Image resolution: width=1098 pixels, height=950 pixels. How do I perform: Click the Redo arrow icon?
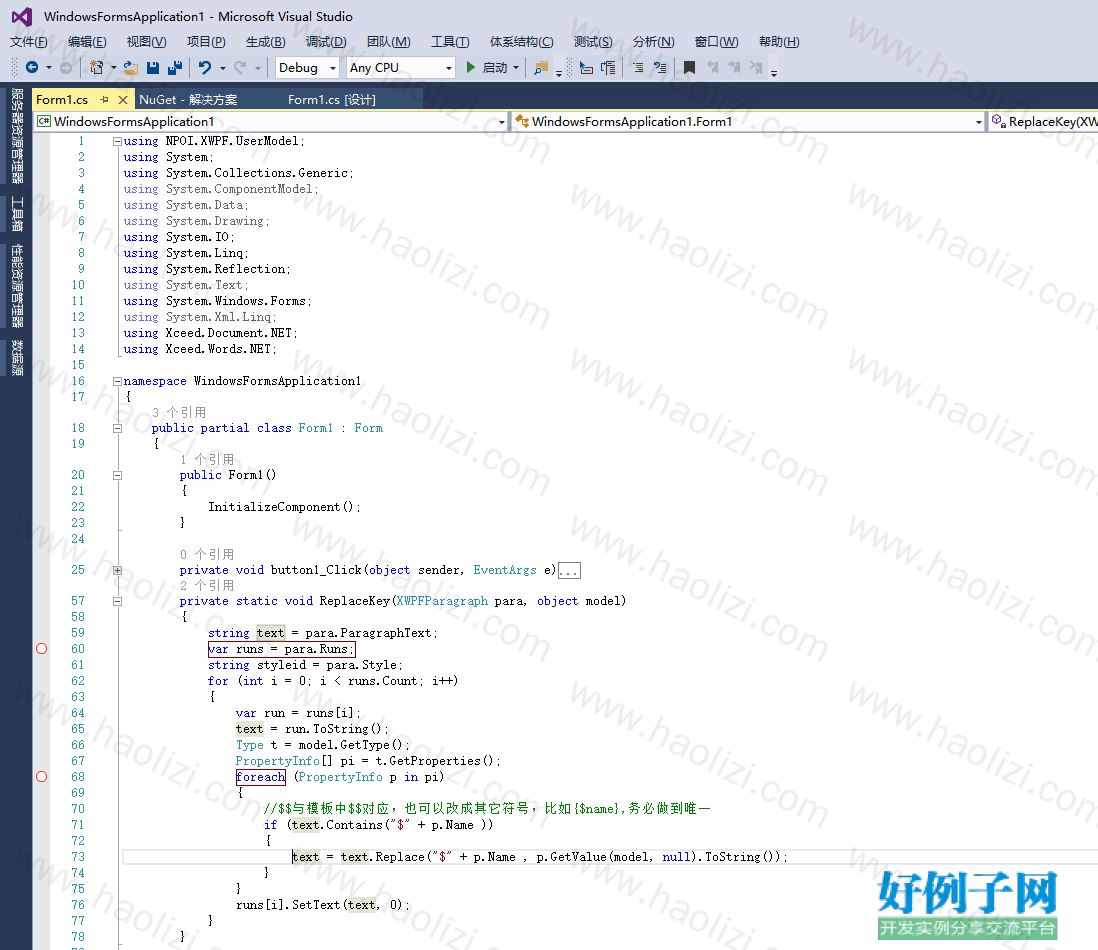[240, 67]
